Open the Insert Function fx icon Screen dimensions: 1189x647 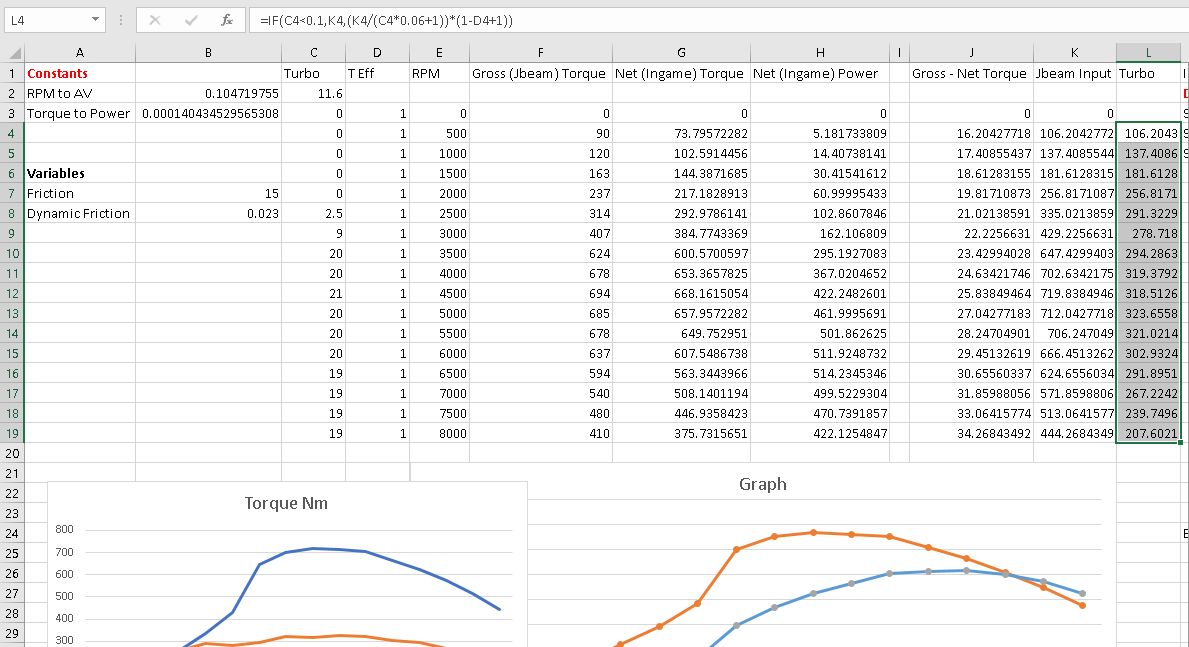tap(227, 20)
